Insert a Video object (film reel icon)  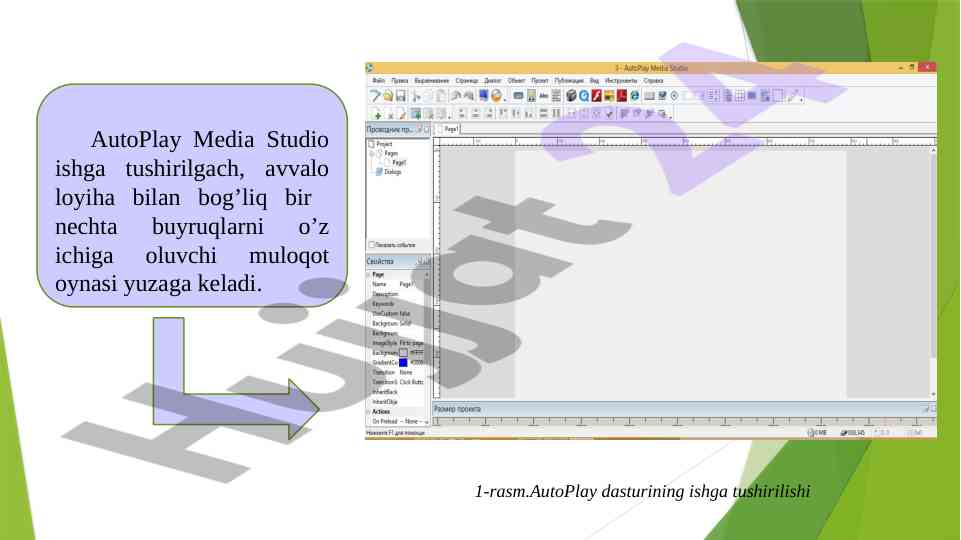[571, 96]
